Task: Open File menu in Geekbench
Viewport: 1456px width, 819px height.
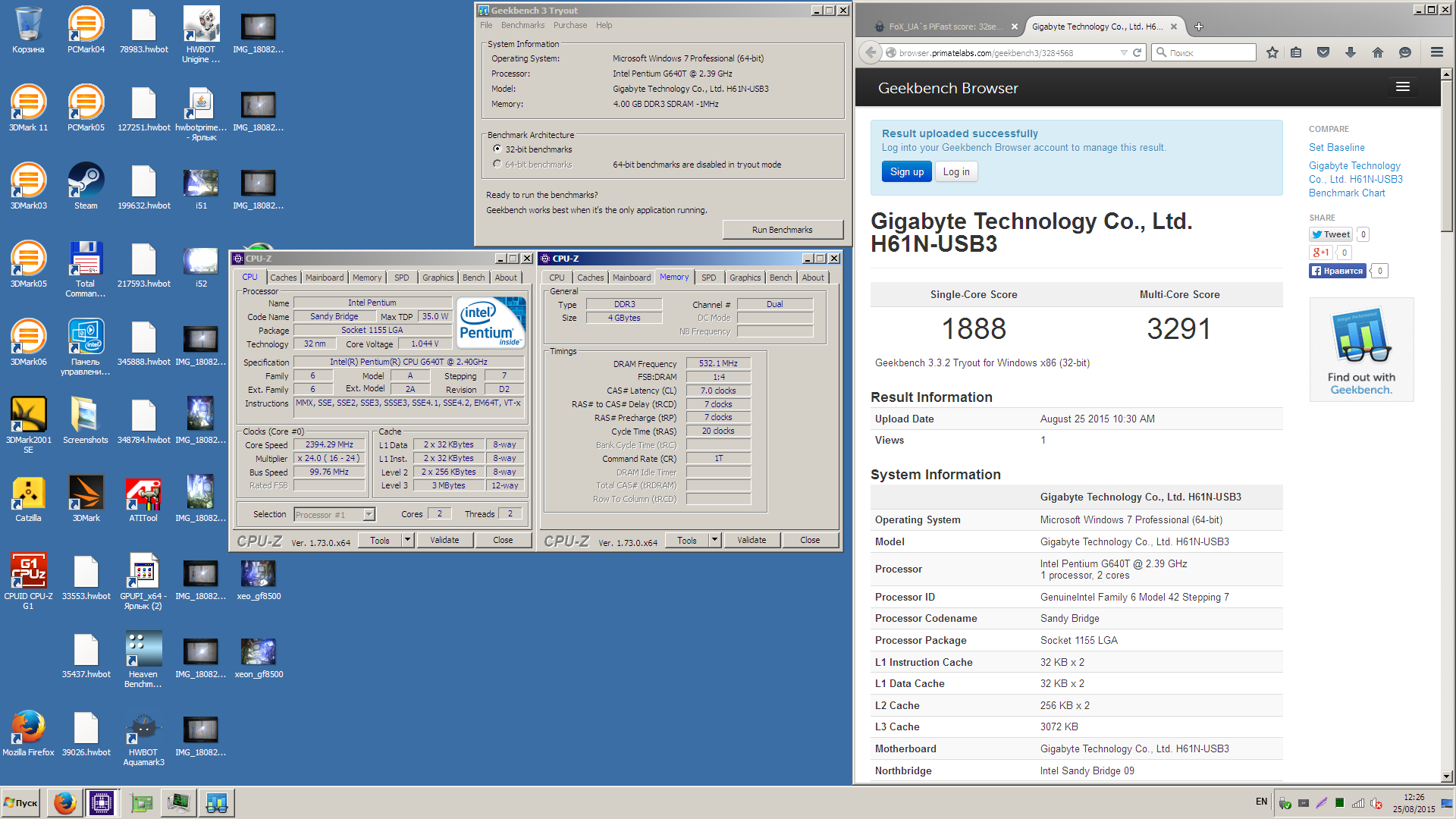Action: (486, 25)
